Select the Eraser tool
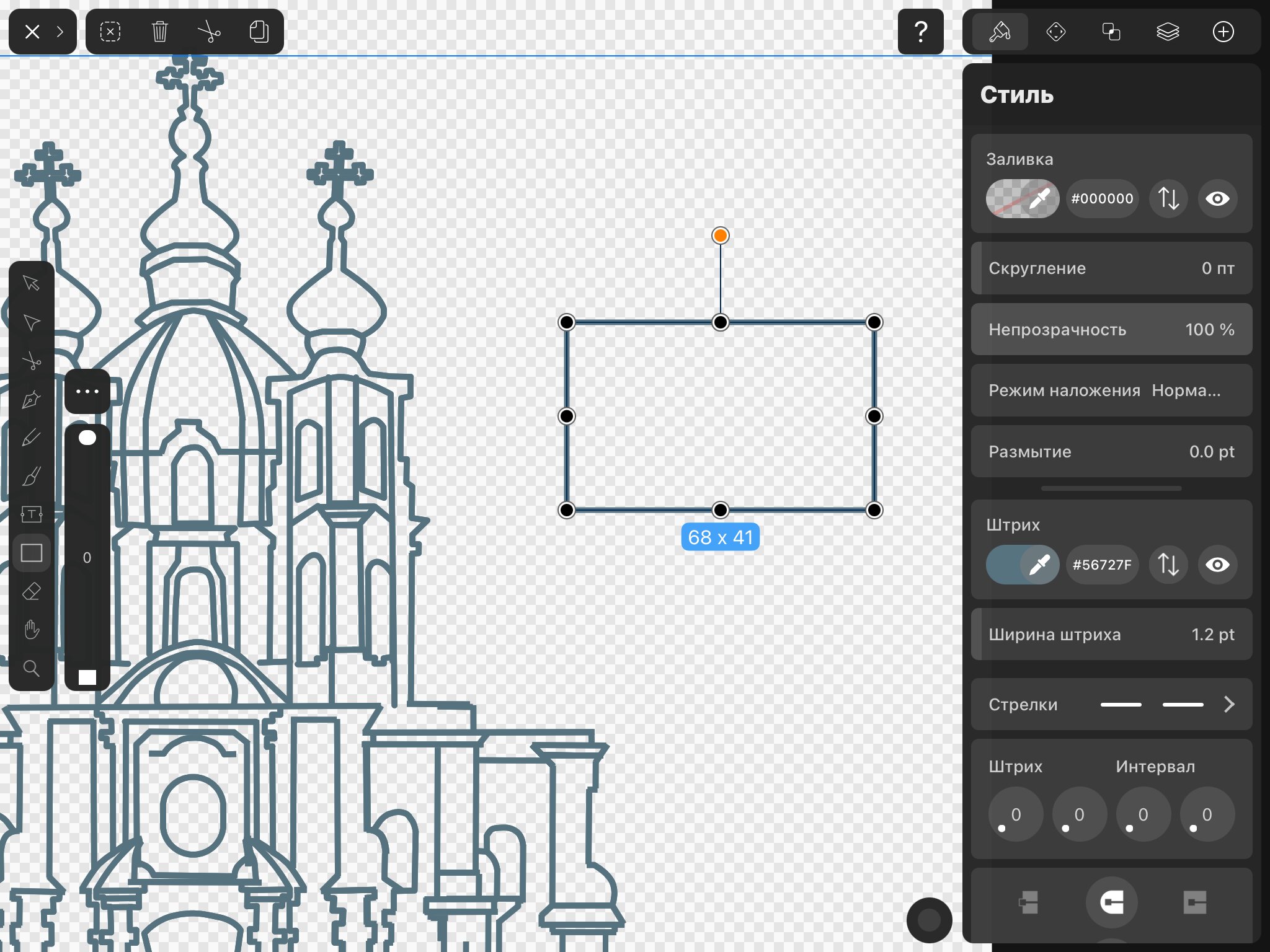 (x=32, y=592)
